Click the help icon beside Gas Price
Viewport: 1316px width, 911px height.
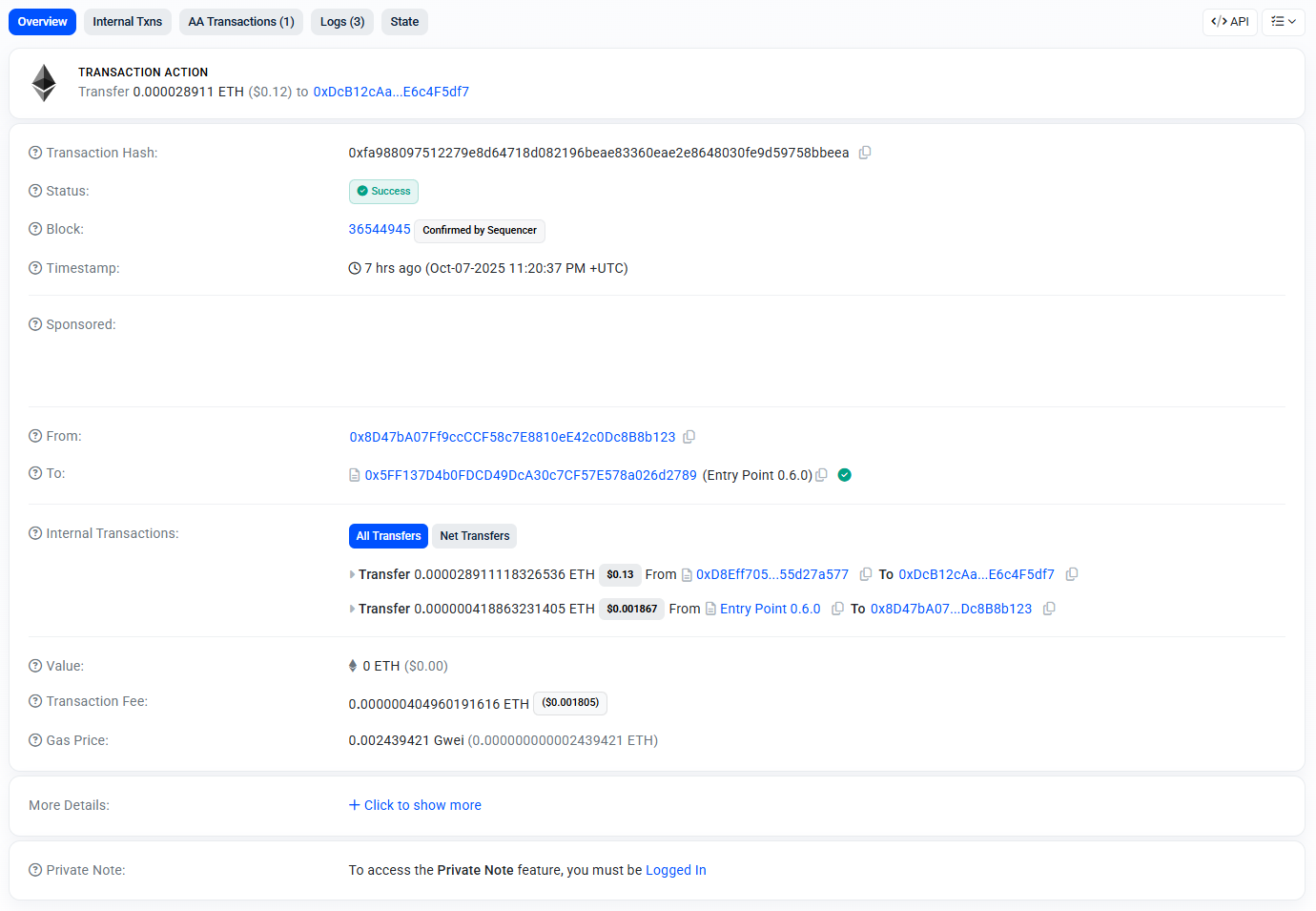[35, 740]
